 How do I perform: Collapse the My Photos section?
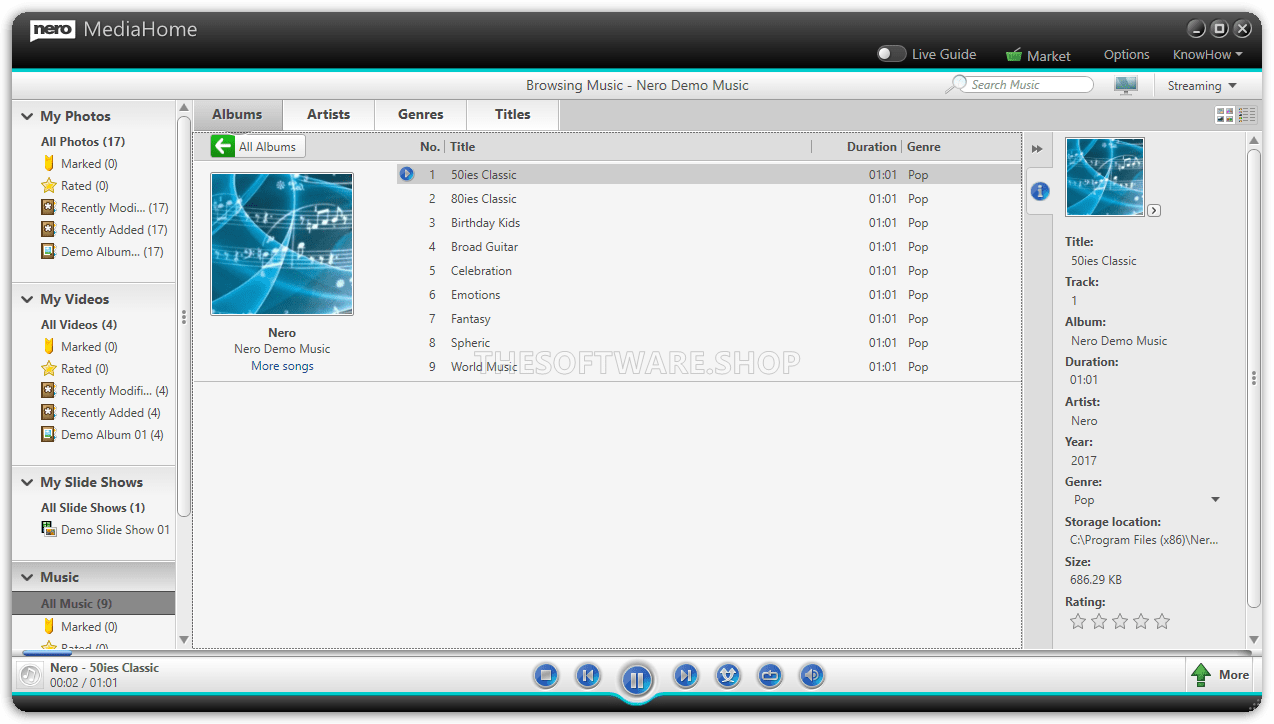[x=27, y=117]
